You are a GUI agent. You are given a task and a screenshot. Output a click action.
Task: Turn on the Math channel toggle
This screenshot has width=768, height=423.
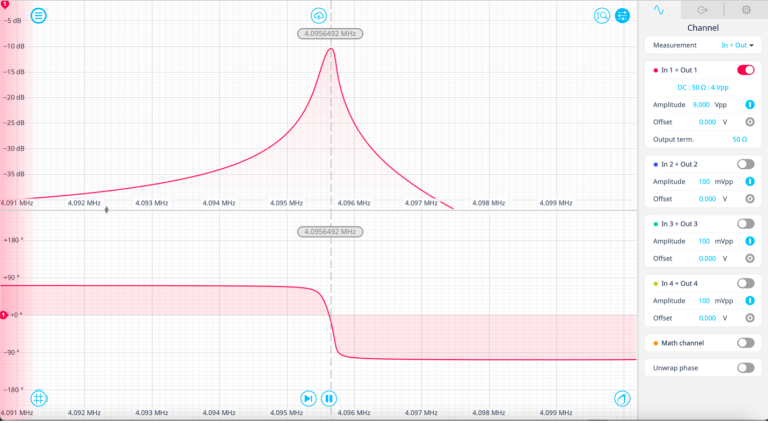(x=745, y=343)
